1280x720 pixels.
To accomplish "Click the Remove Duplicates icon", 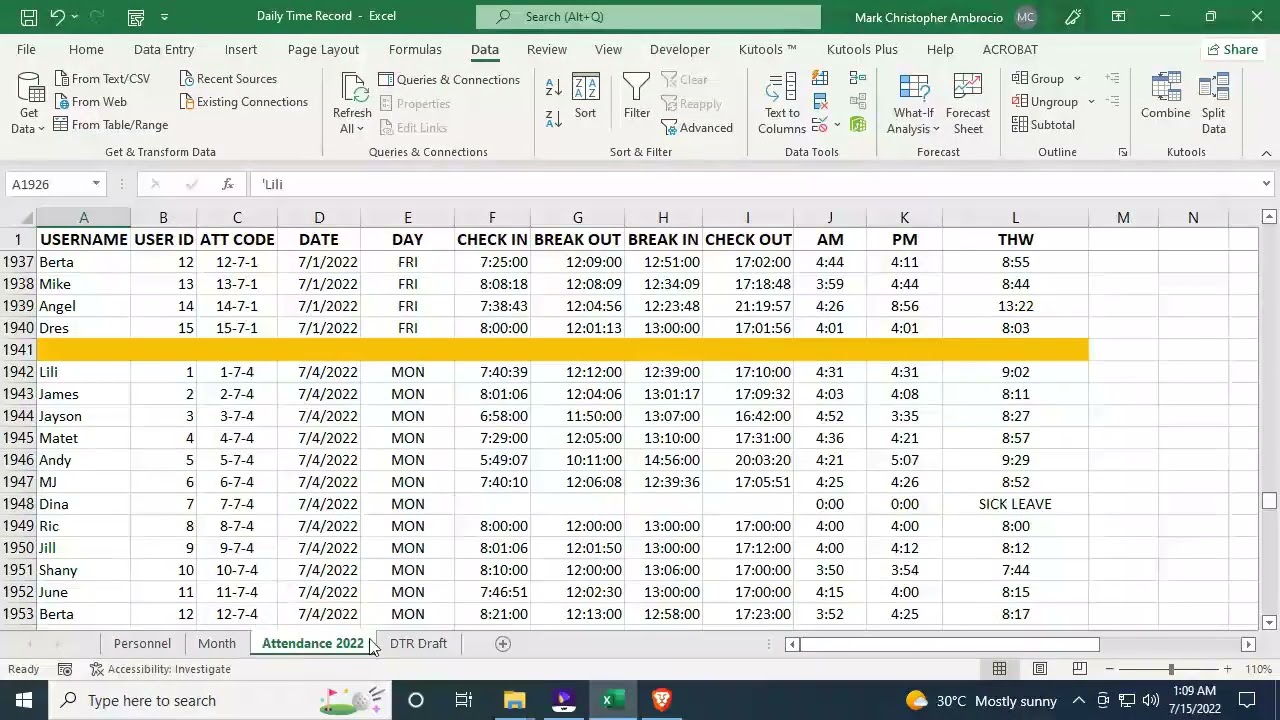I will click(820, 102).
